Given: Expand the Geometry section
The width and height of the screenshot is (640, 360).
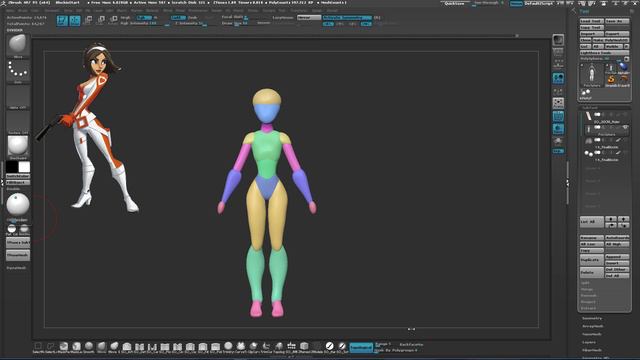Looking at the screenshot, I should coord(592,318).
